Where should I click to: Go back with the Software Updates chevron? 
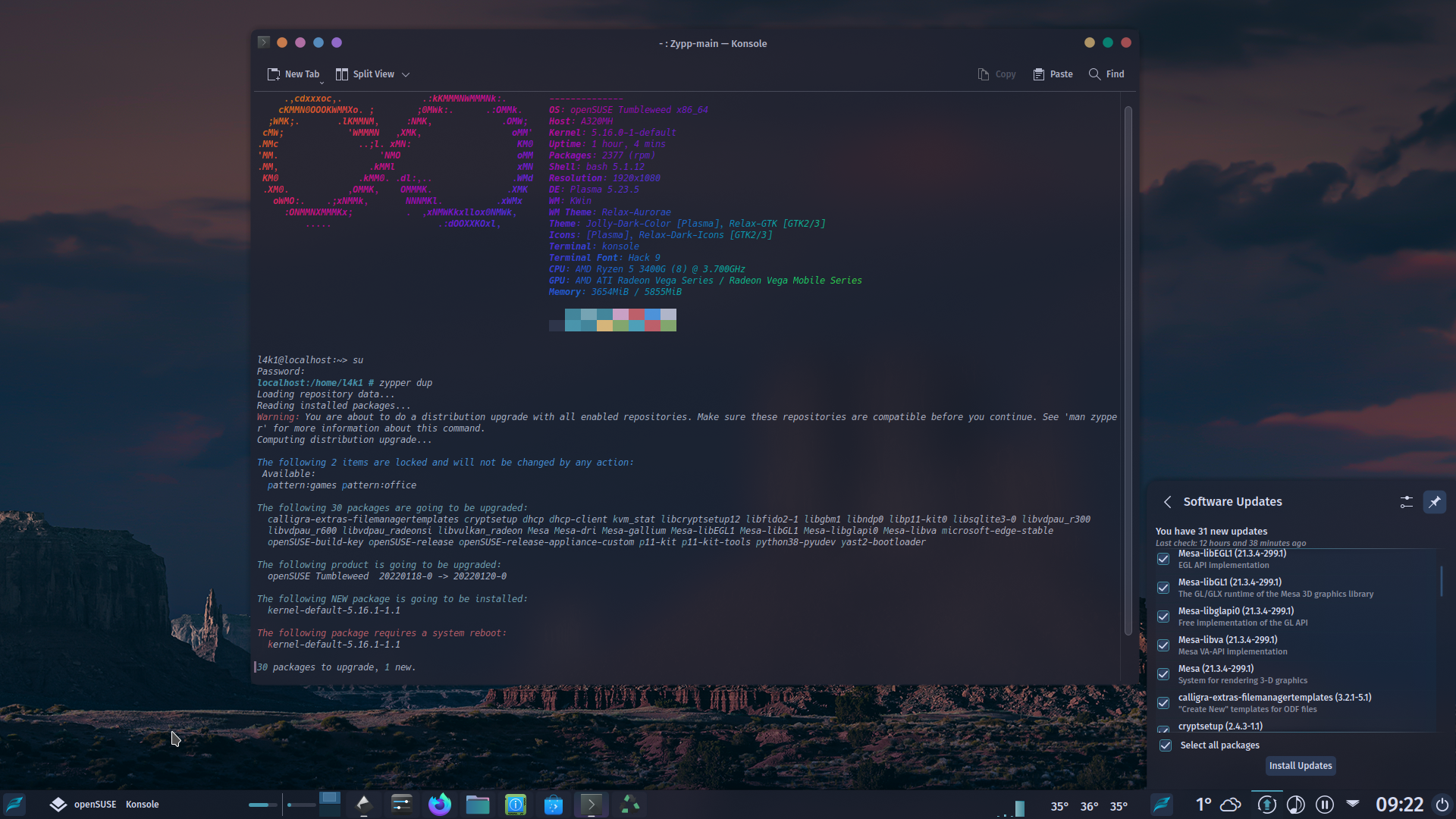click(1168, 502)
